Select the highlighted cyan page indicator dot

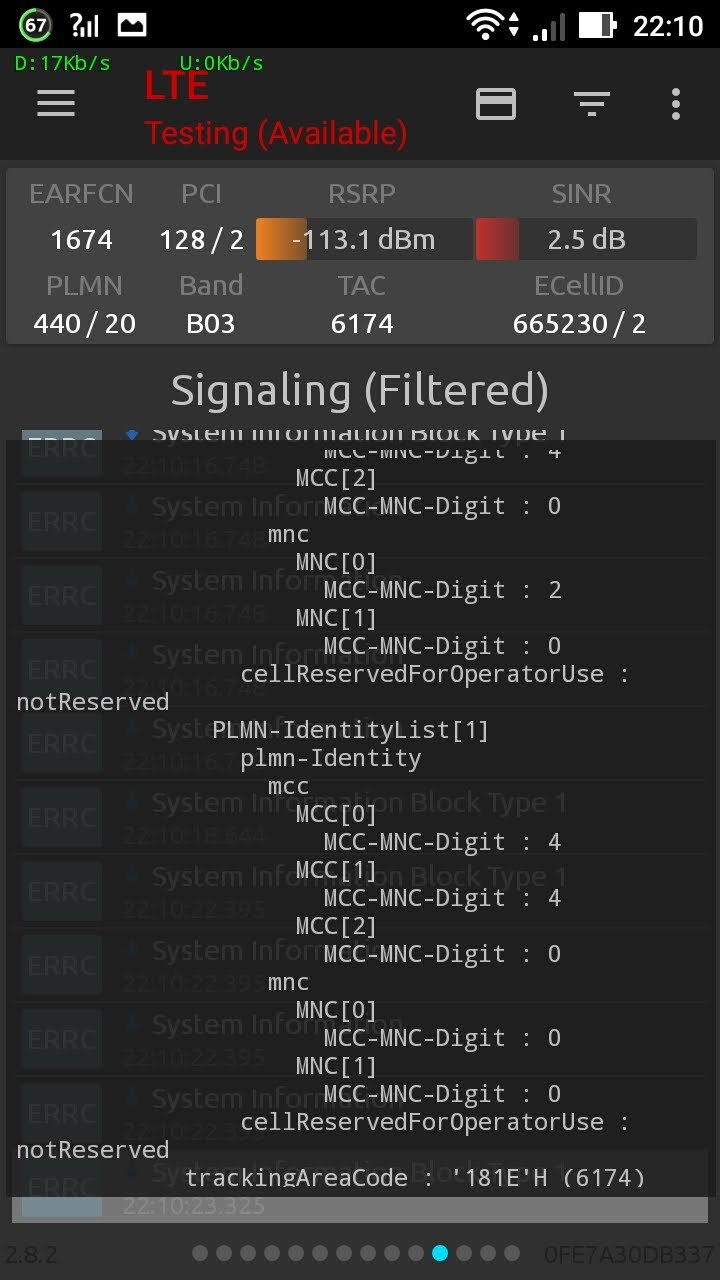point(440,1253)
